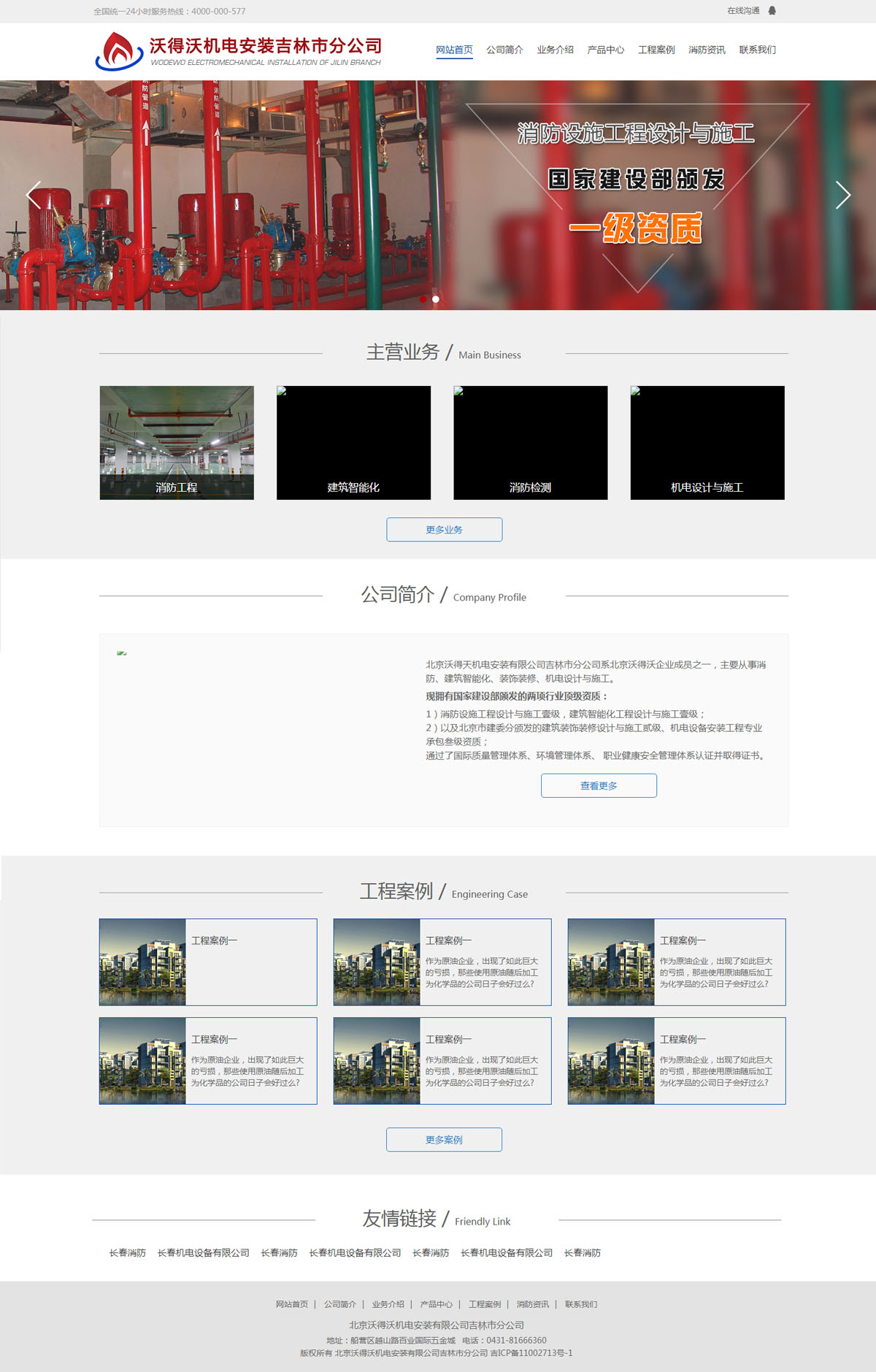Click the 更多业务 button
This screenshot has width=876, height=1372.
point(444,530)
